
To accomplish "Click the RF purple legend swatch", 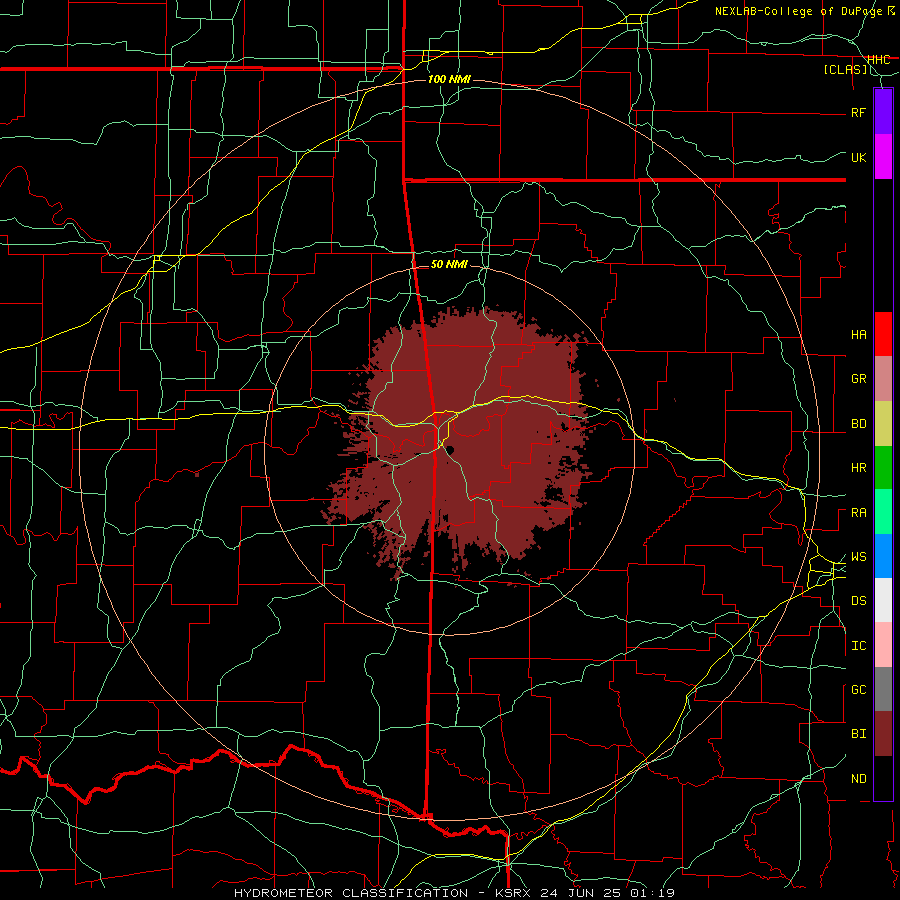I will tap(883, 112).
